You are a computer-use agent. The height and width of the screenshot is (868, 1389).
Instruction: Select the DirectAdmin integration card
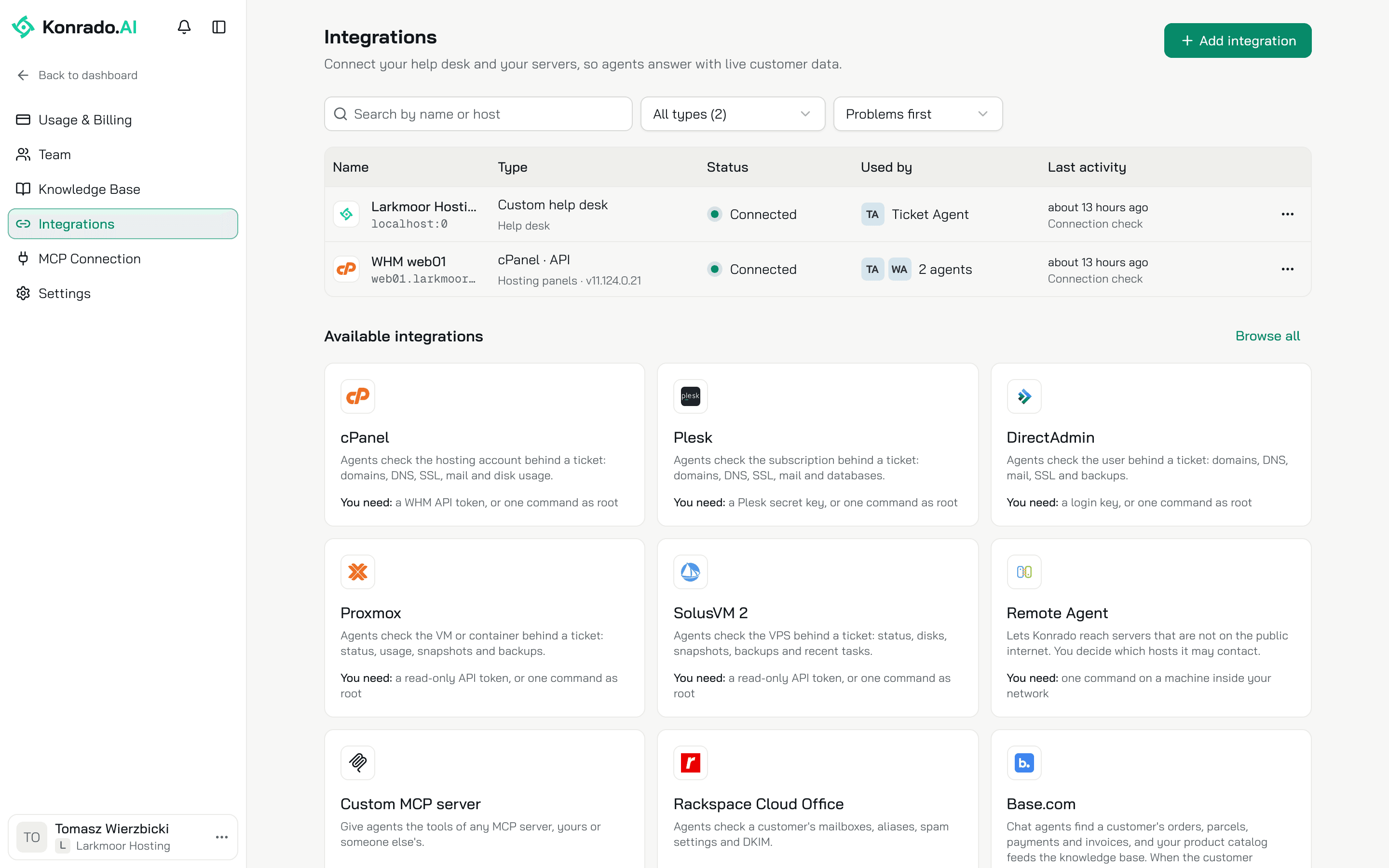1151,444
